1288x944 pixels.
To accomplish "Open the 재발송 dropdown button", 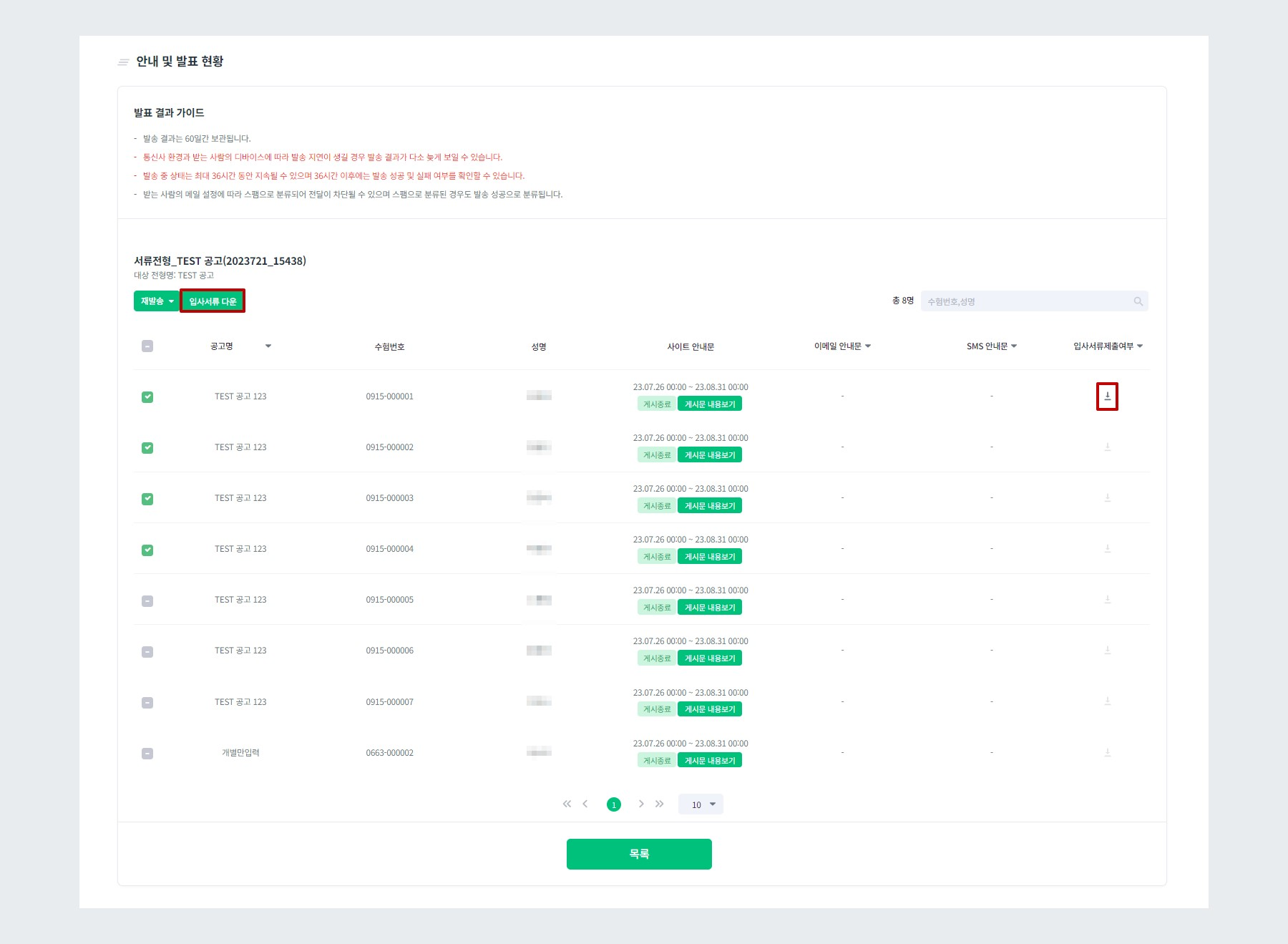I will (157, 301).
